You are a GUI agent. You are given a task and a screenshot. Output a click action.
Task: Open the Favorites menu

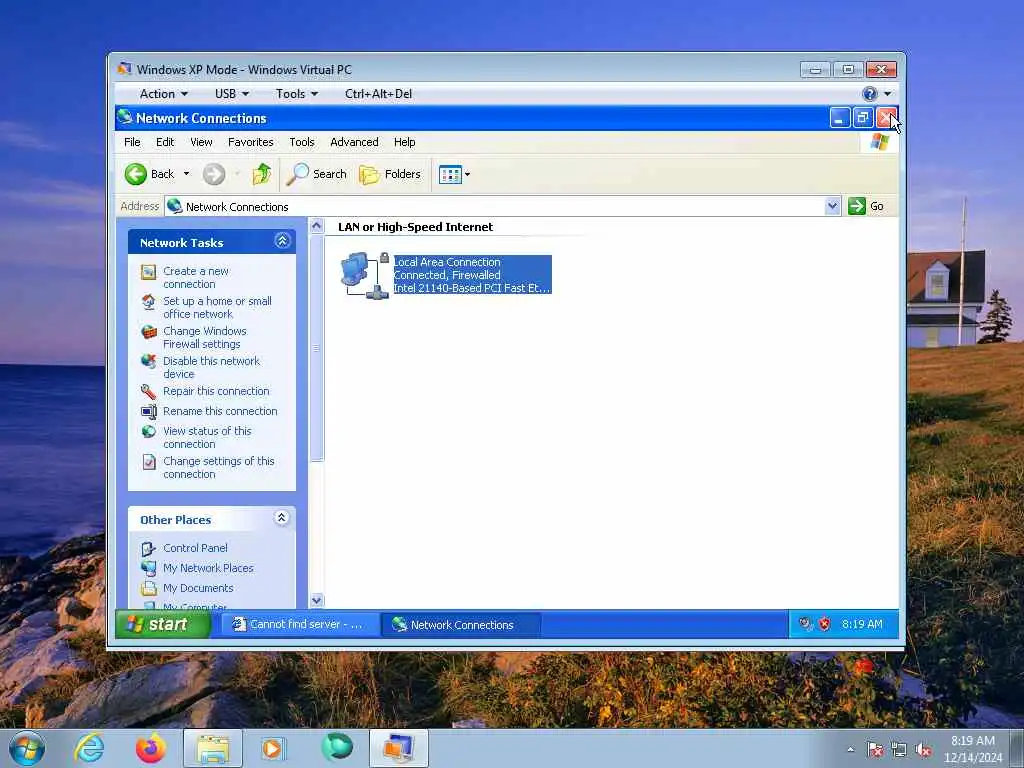pyautogui.click(x=251, y=142)
